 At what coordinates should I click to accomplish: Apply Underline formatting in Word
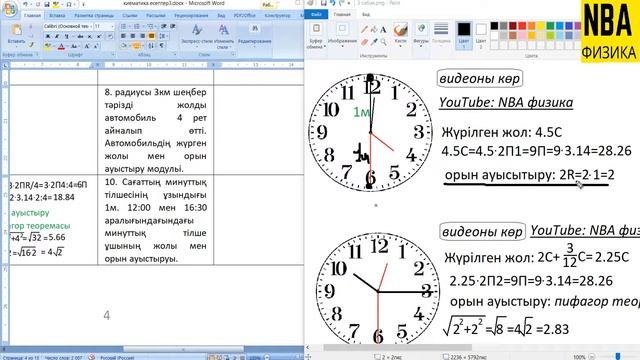pyautogui.click(x=67, y=36)
